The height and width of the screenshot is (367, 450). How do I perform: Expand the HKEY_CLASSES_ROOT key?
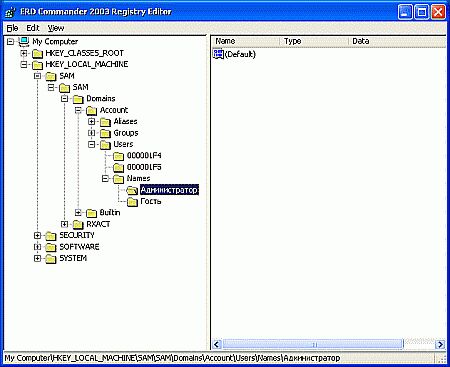[x=24, y=53]
